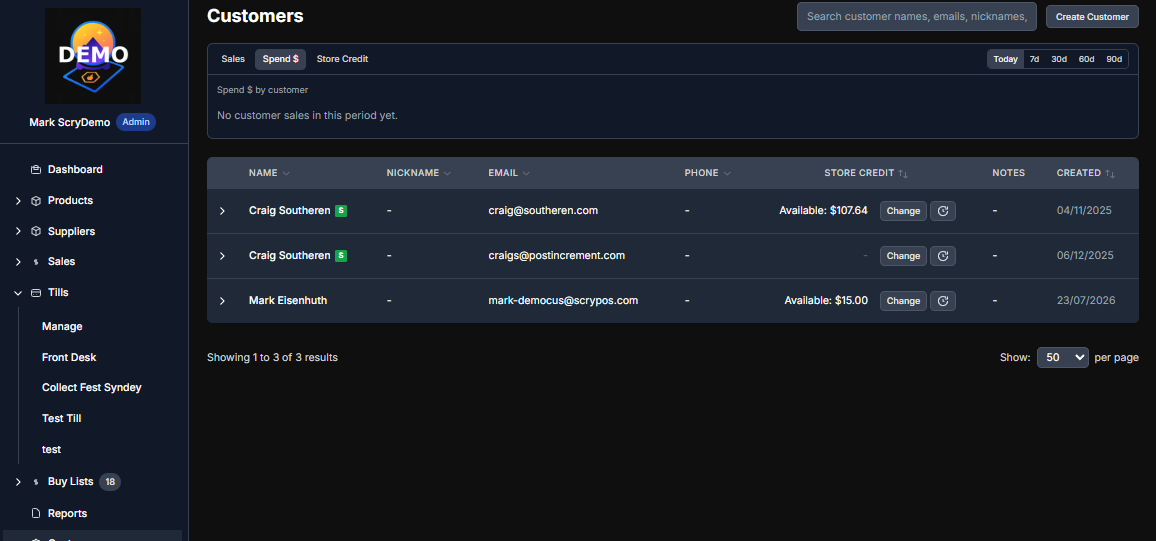Expand the Sales sidebar section
This screenshot has height=541, width=1156.
(18, 262)
